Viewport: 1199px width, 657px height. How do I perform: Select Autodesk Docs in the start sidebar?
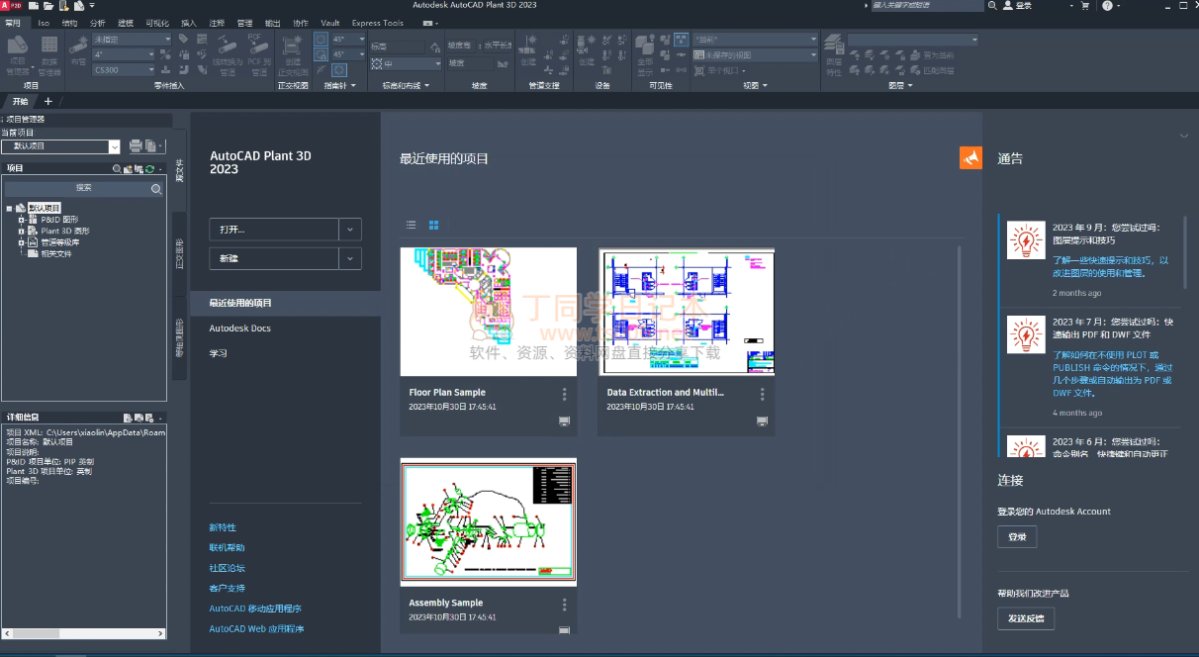(240, 328)
